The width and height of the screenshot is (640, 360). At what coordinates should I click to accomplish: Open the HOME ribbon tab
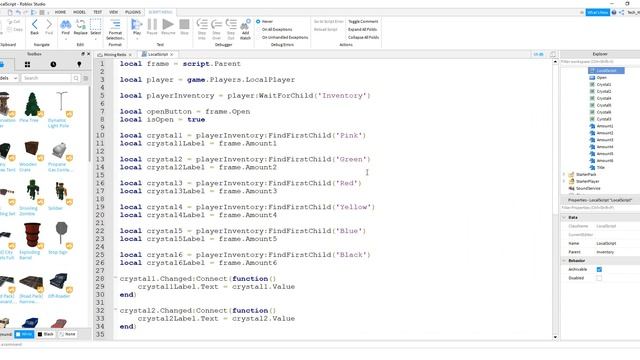(60, 12)
